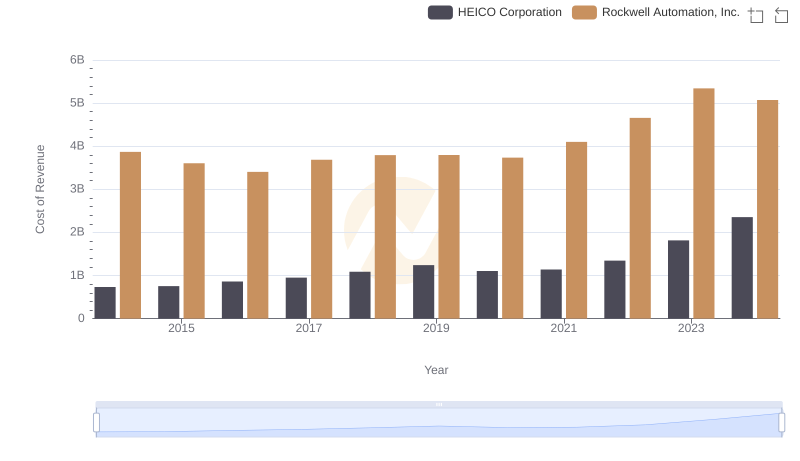Click the HEICO bar for 2020

click(487, 295)
